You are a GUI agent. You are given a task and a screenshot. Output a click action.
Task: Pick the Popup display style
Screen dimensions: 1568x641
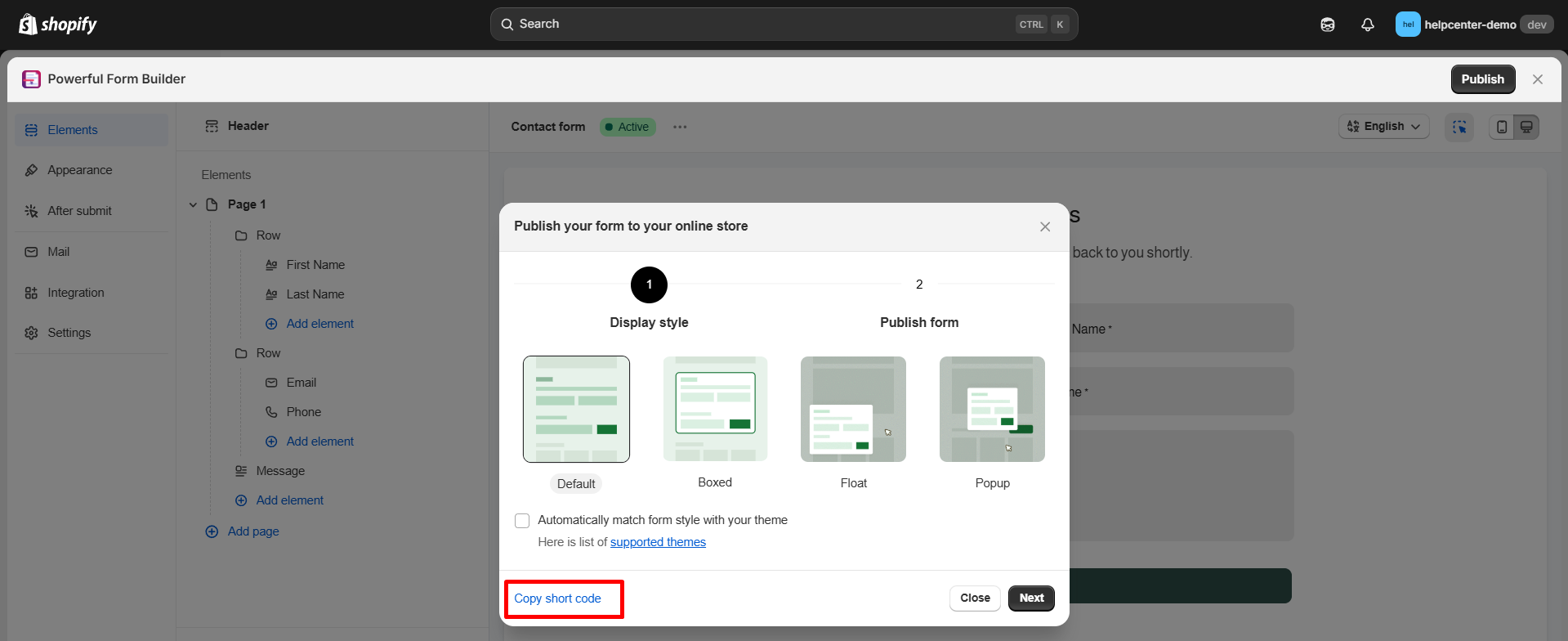click(x=992, y=409)
